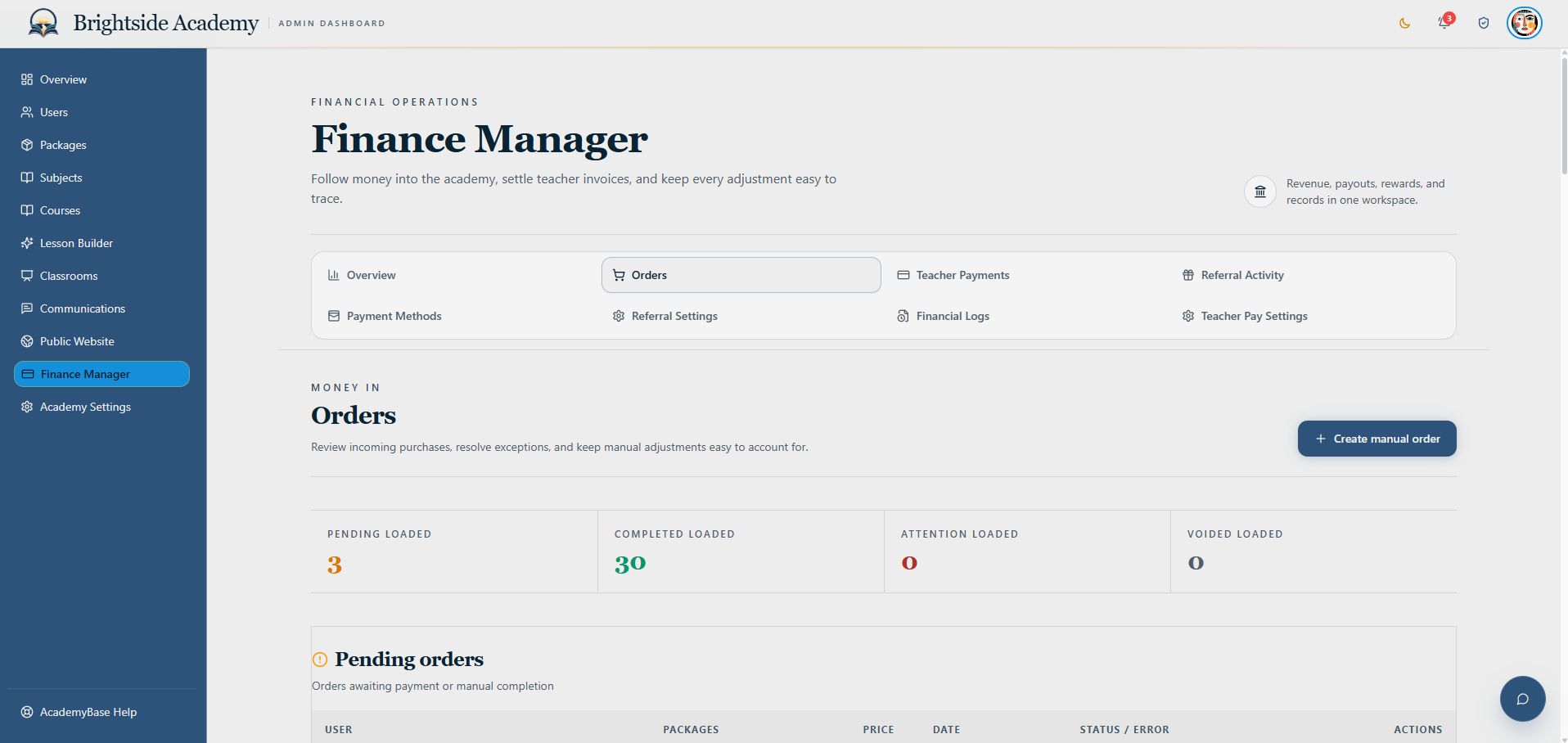
Task: Click the Brightside Academy logo icon
Action: 43,23
